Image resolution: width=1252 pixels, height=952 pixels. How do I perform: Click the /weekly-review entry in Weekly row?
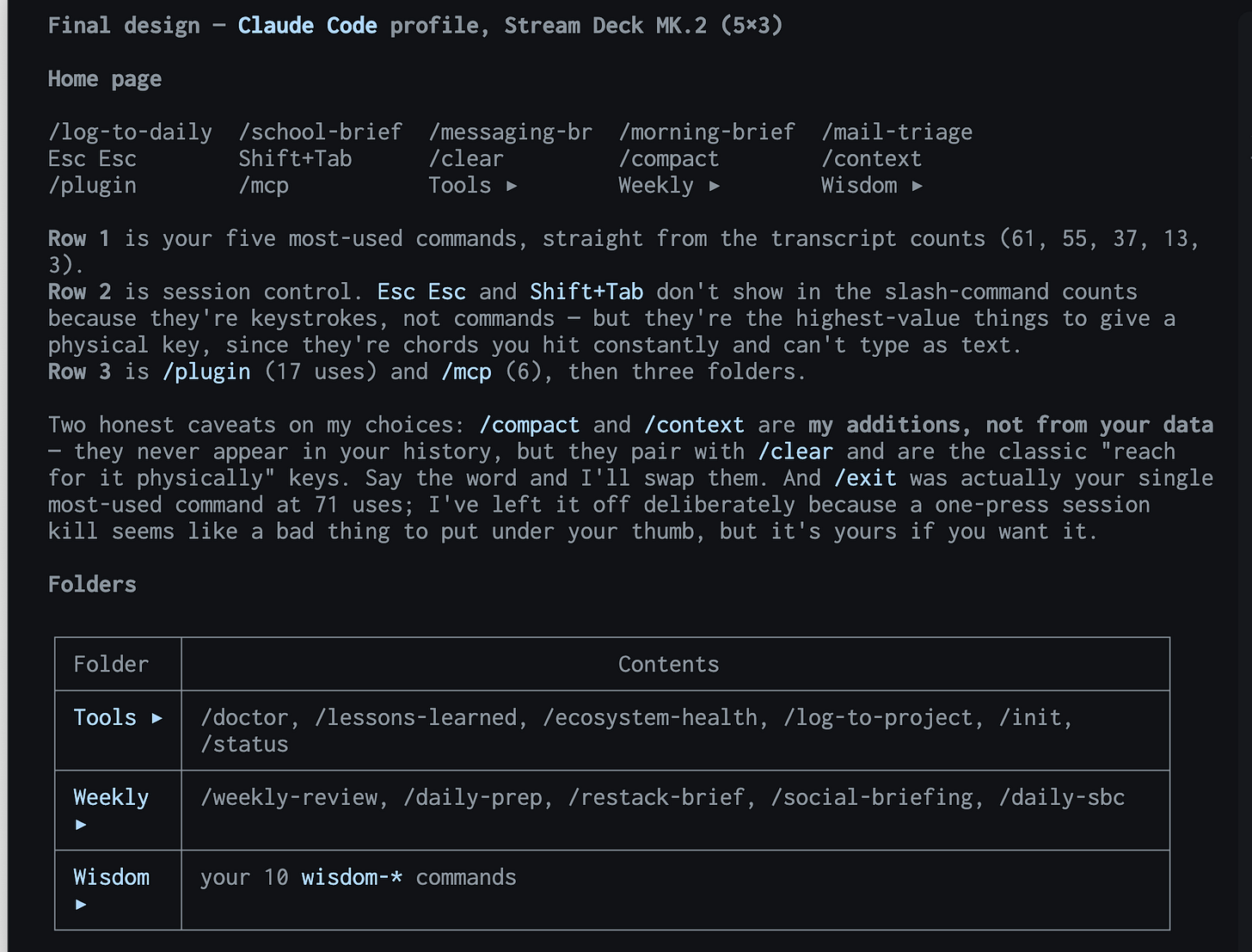pos(288,798)
